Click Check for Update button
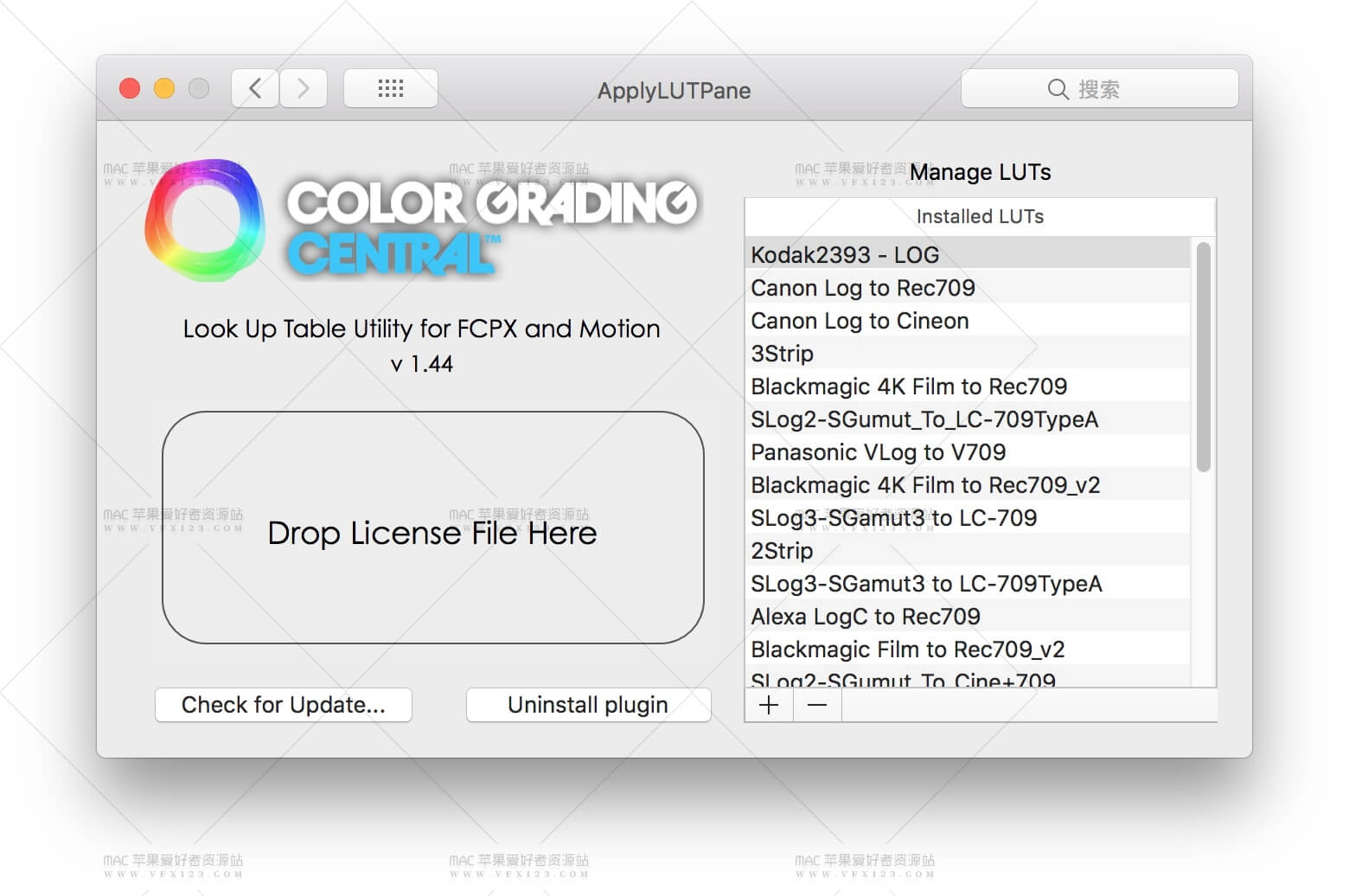Image resolution: width=1349 pixels, height=896 pixels. pyautogui.click(x=284, y=705)
